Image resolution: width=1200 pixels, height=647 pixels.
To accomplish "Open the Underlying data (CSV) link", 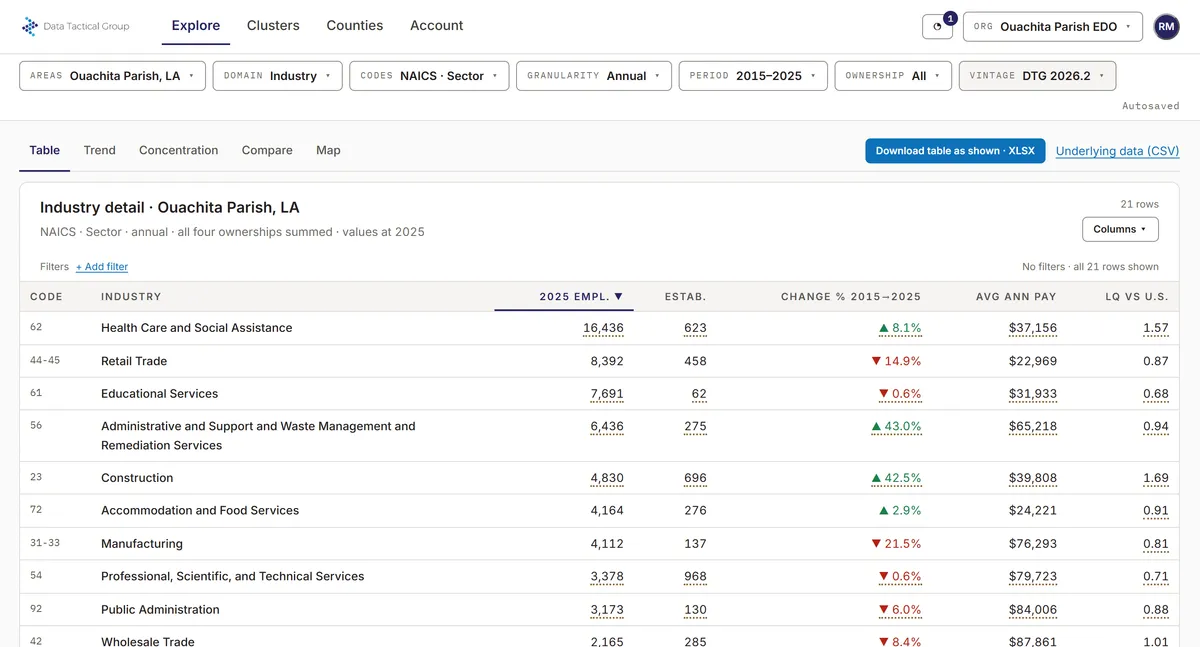I will tap(1118, 151).
